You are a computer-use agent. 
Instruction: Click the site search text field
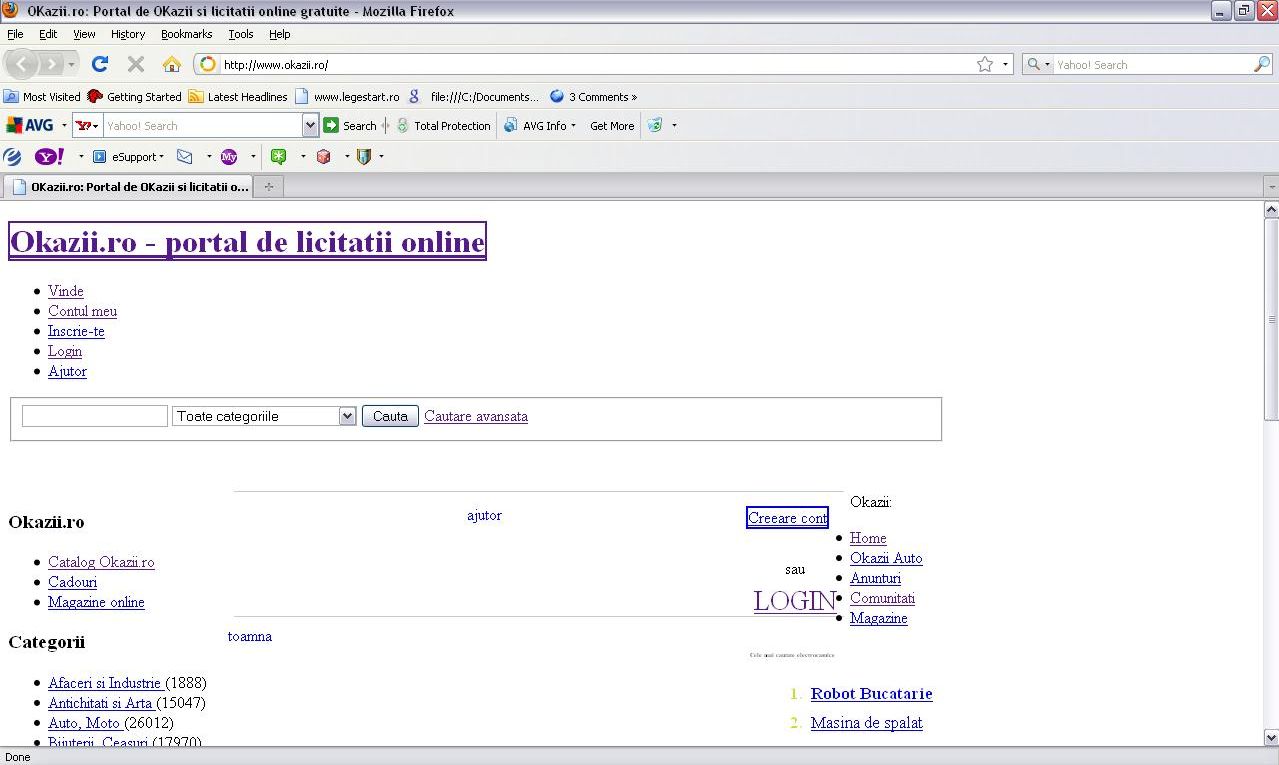point(95,416)
